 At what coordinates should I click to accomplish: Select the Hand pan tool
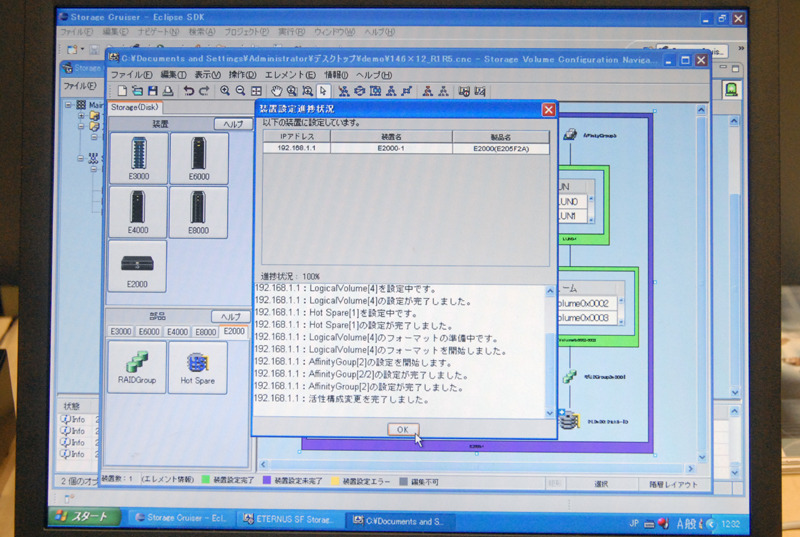coord(277,91)
